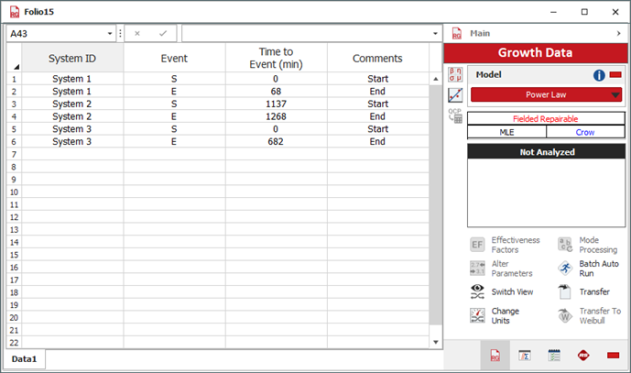The image size is (631, 373).
Task: Click the MLE analysis method option
Action: 507,132
